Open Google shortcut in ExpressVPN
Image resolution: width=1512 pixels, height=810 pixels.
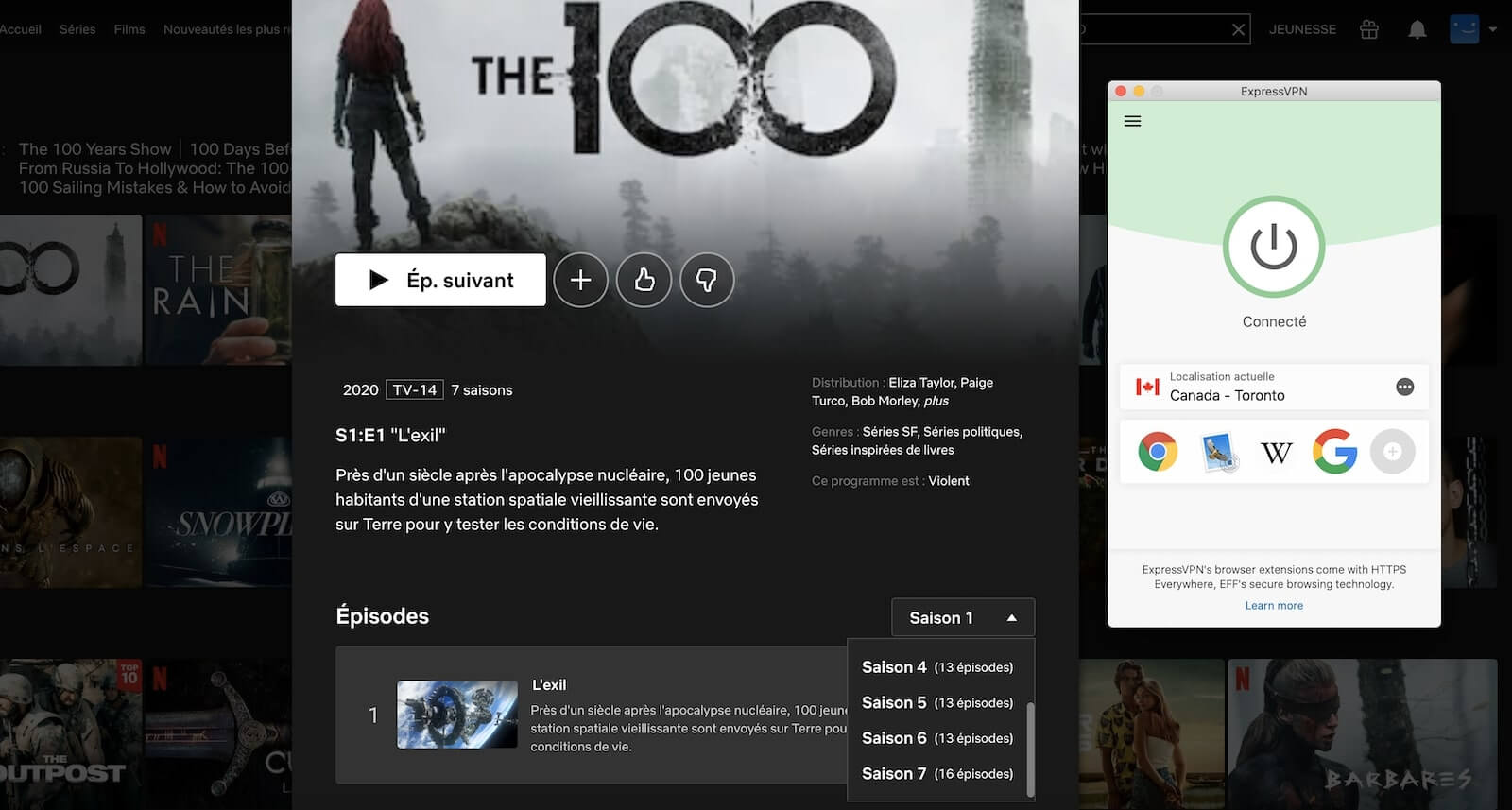[1334, 452]
